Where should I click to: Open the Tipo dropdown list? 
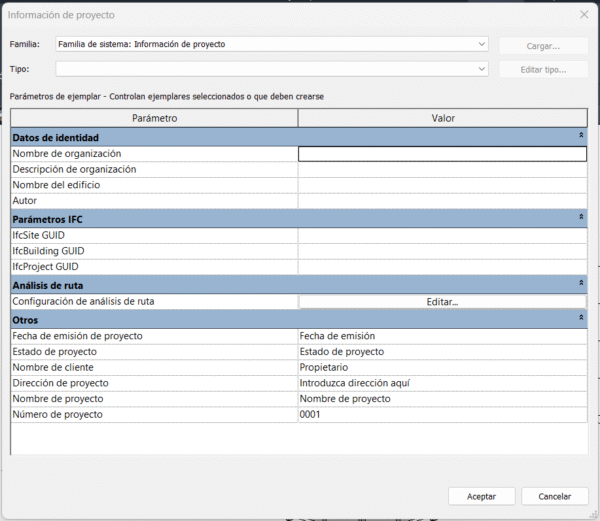pos(481,69)
